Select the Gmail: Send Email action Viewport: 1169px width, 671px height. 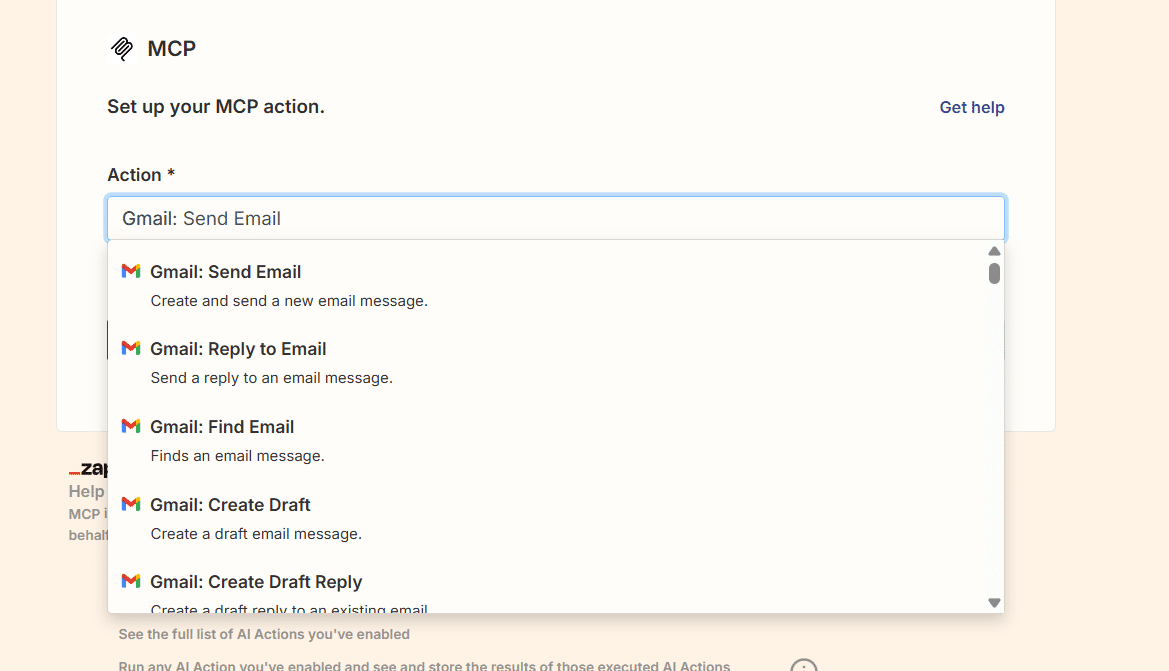(x=225, y=272)
